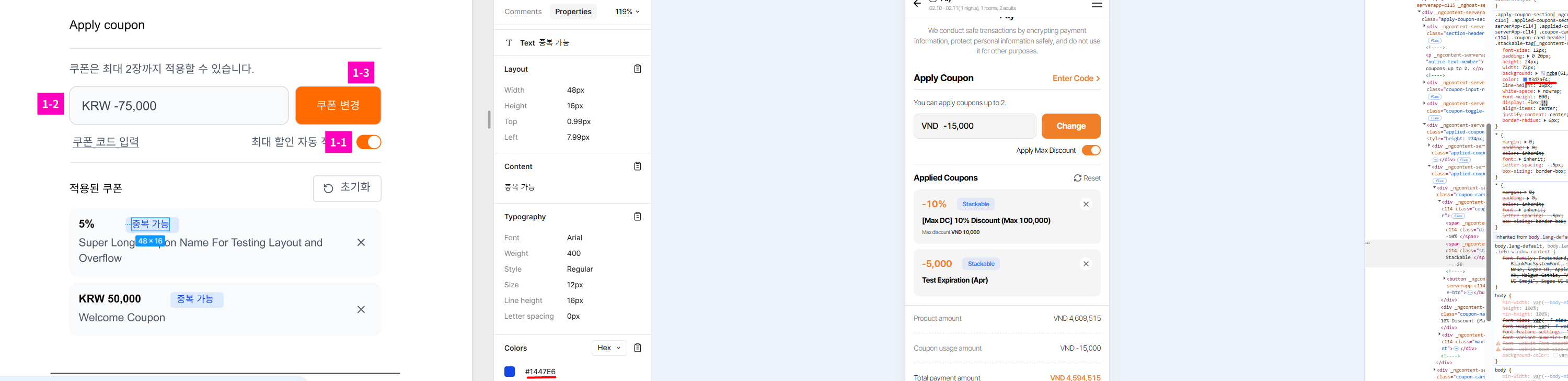Screen dimensions: 1568x381
Task: Remove the Test Expiration (Apr) coupon
Action: [1086, 264]
